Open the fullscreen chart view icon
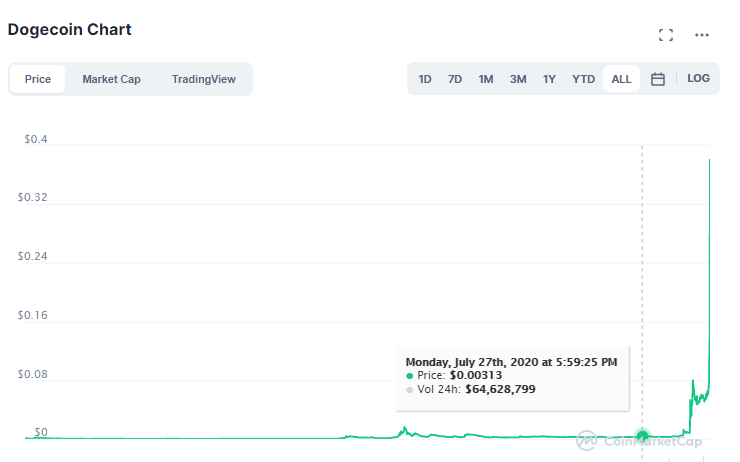This screenshot has height=462, width=740. [x=665, y=35]
